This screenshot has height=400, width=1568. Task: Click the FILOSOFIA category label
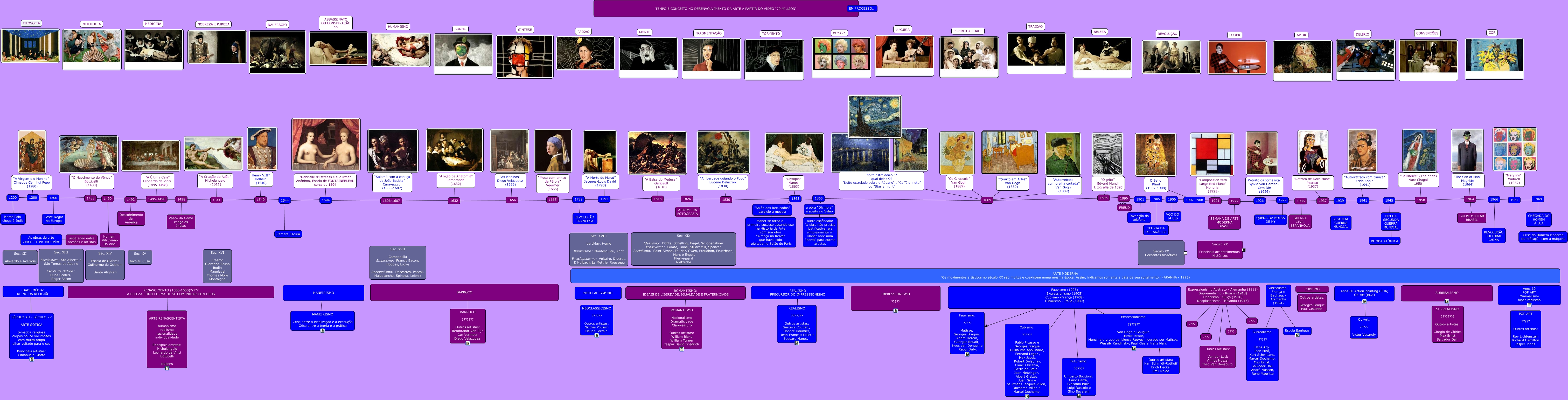(31, 23)
